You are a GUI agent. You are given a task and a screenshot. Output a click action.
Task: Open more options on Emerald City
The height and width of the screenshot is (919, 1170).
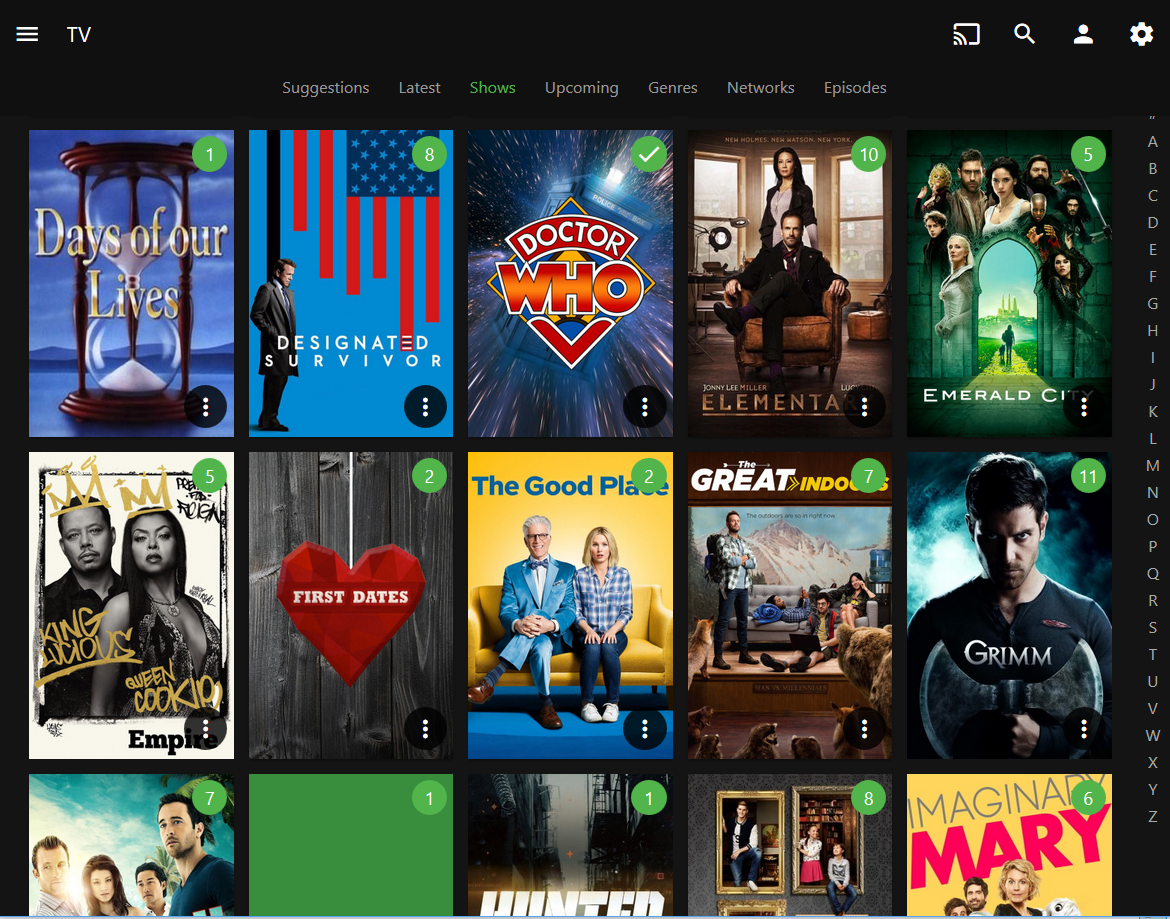[1084, 407]
